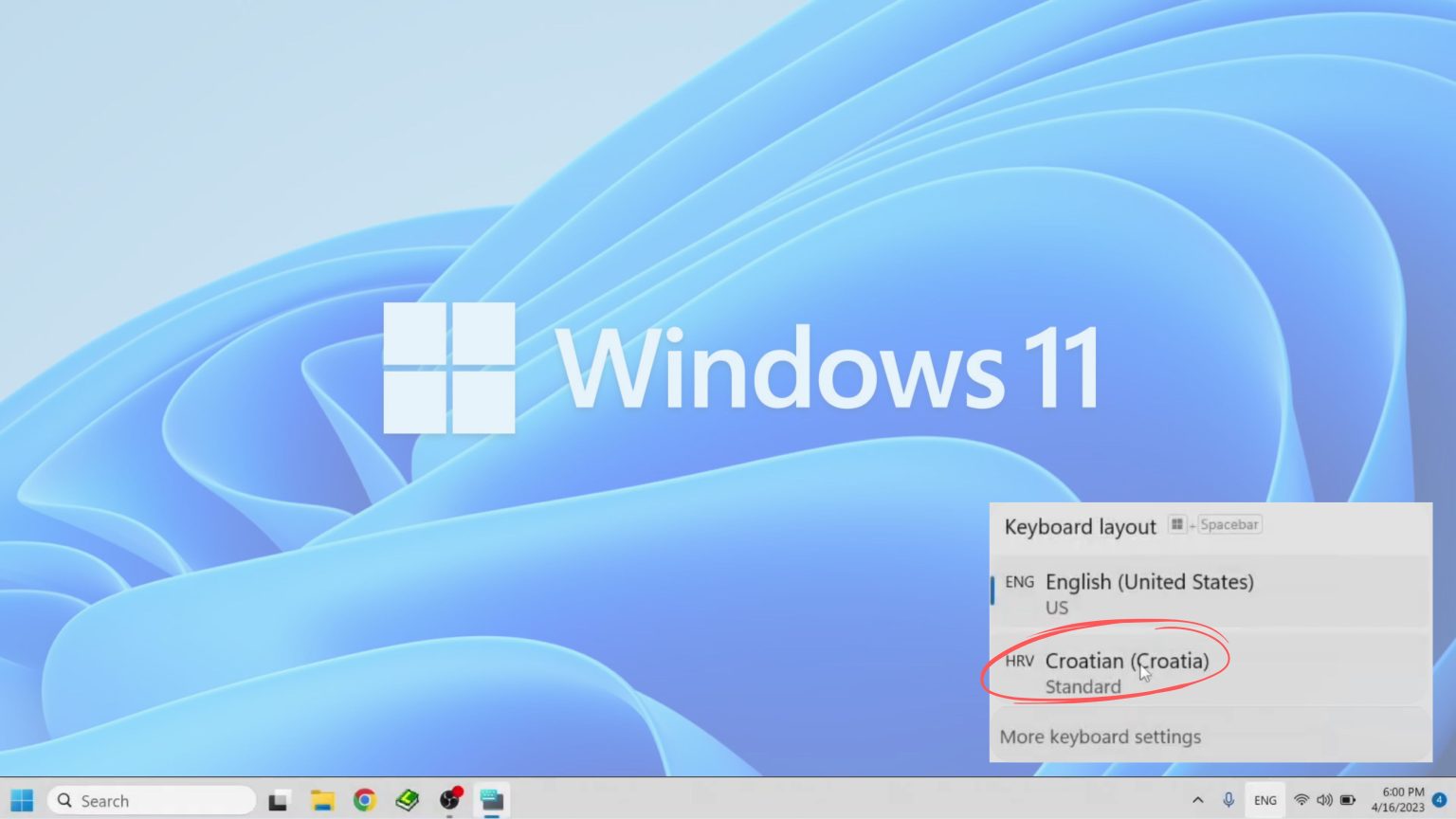Viewport: 1456px width, 819px height.
Task: Click the ENG language indicator
Action: [1265, 799]
